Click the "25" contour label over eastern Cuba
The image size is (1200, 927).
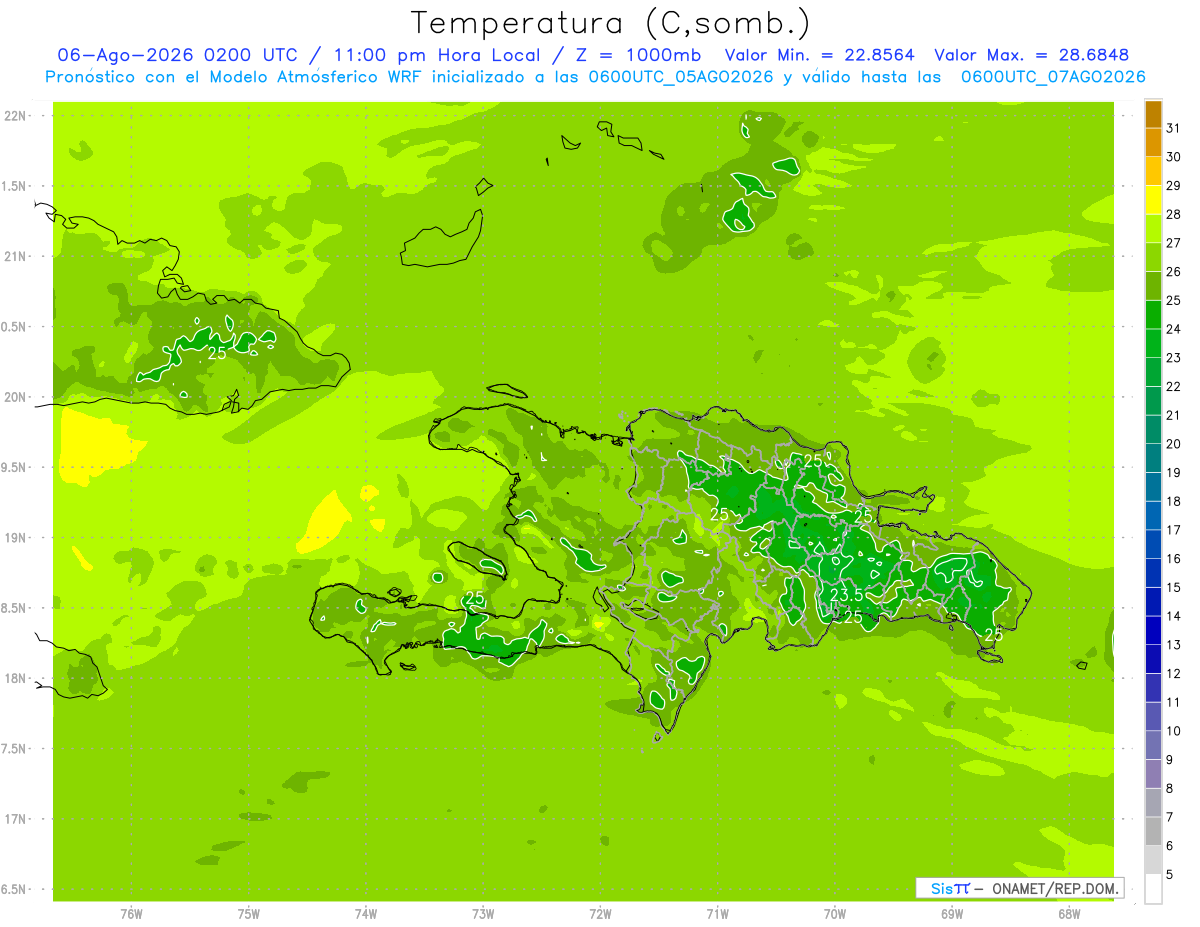pos(217,353)
